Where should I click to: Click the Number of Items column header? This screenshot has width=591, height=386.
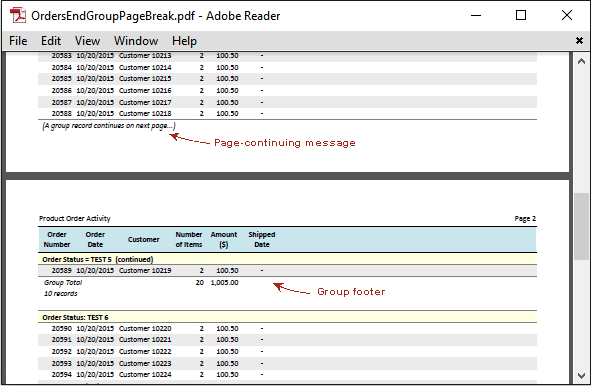[189, 239]
